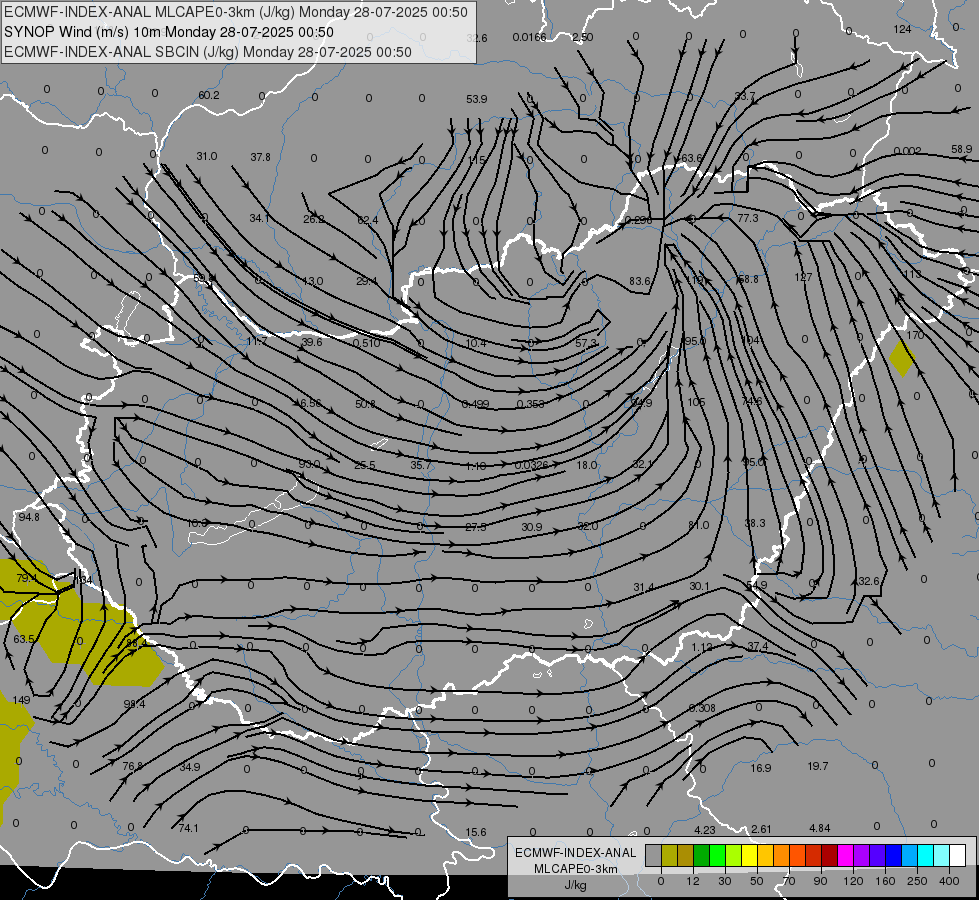Click the sky blue legend swatch
This screenshot has width=979, height=900.
910,855
